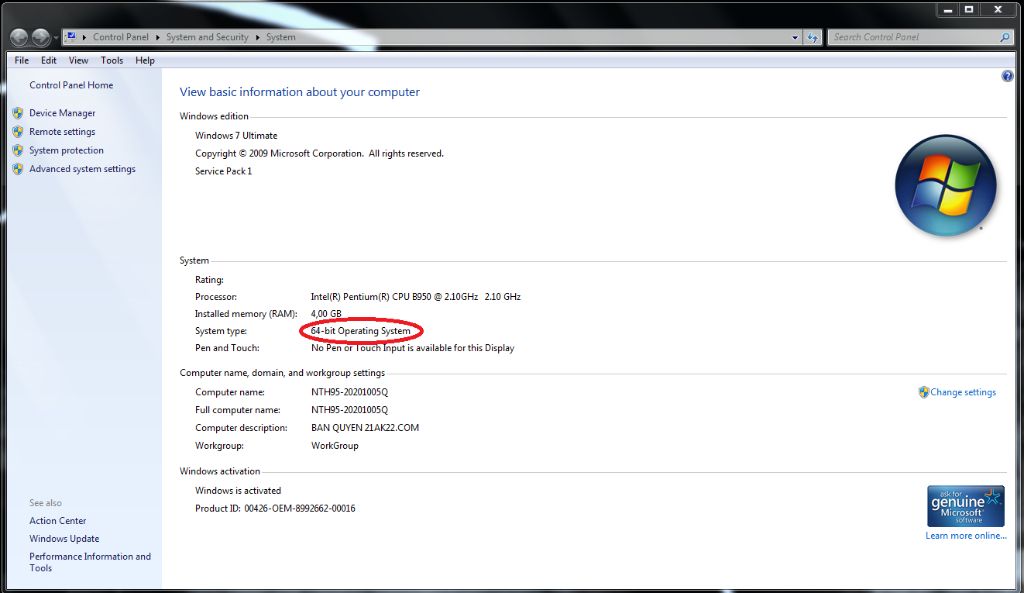Screen dimensions: 1024x593
Task: Open address bar history dropdown
Action: click(795, 37)
